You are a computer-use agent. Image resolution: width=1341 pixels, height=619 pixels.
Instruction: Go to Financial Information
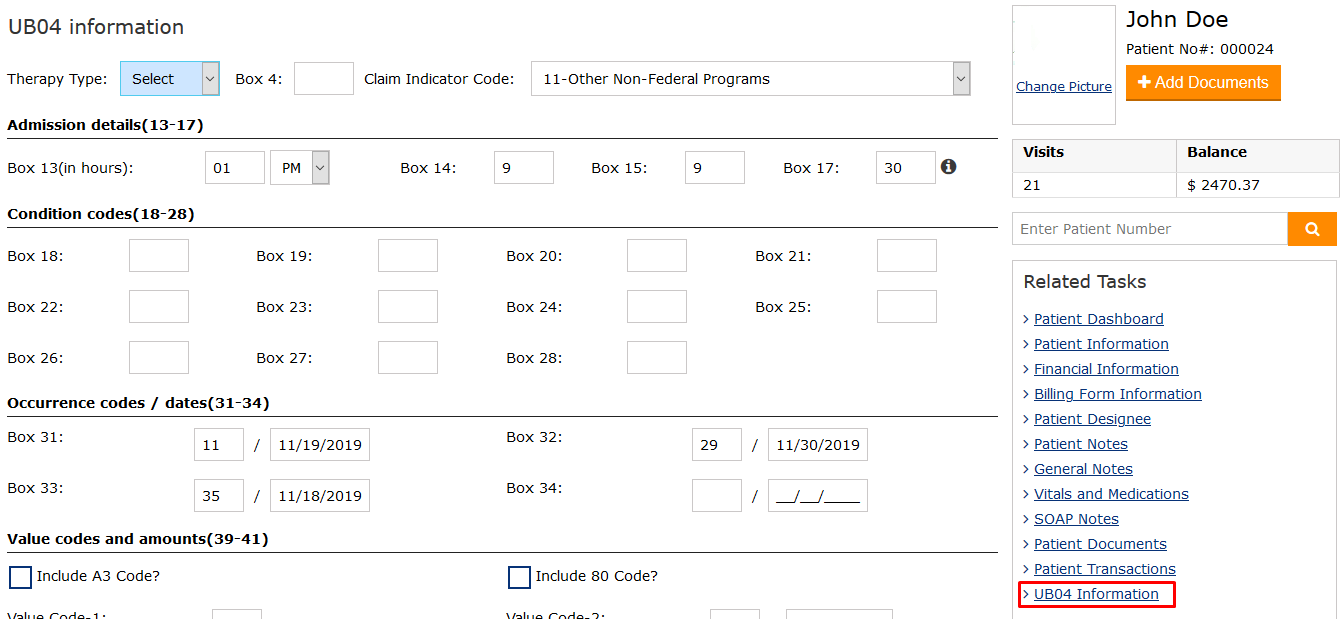[1106, 369]
